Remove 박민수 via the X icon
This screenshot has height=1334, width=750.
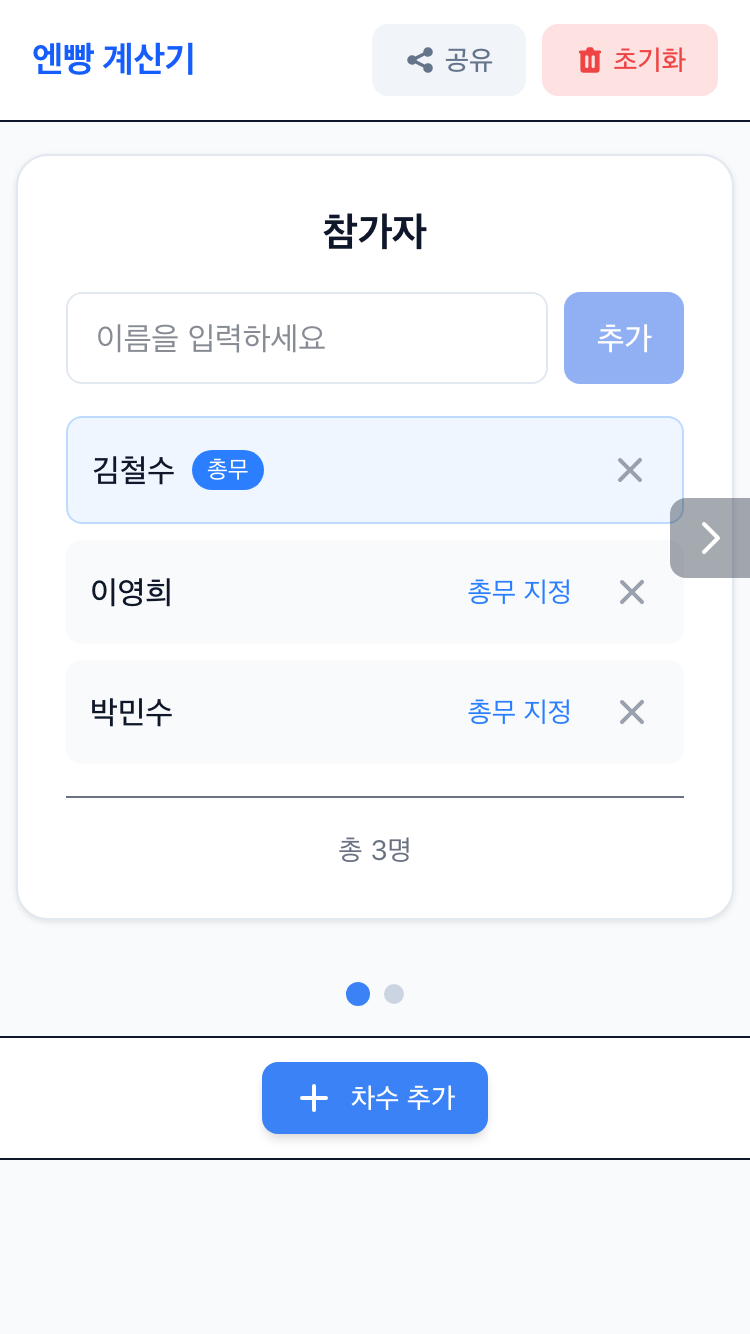[632, 712]
